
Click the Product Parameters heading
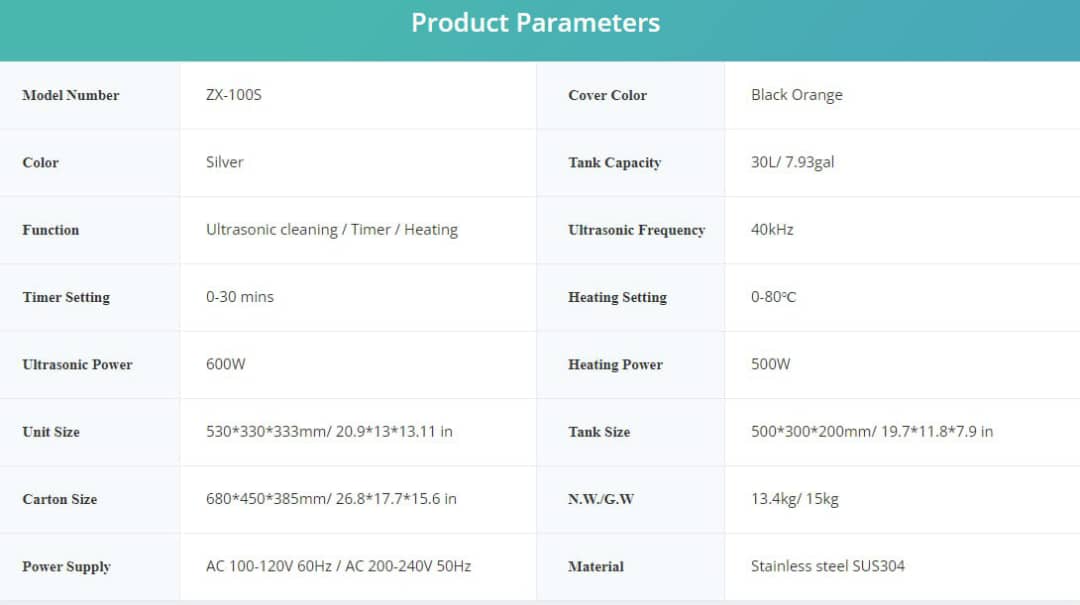[535, 23]
